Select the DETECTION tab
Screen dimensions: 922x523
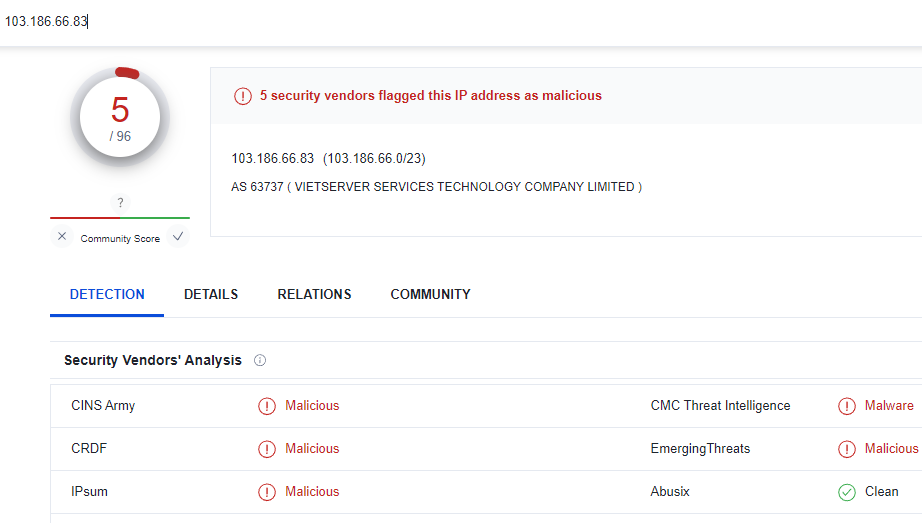click(107, 294)
